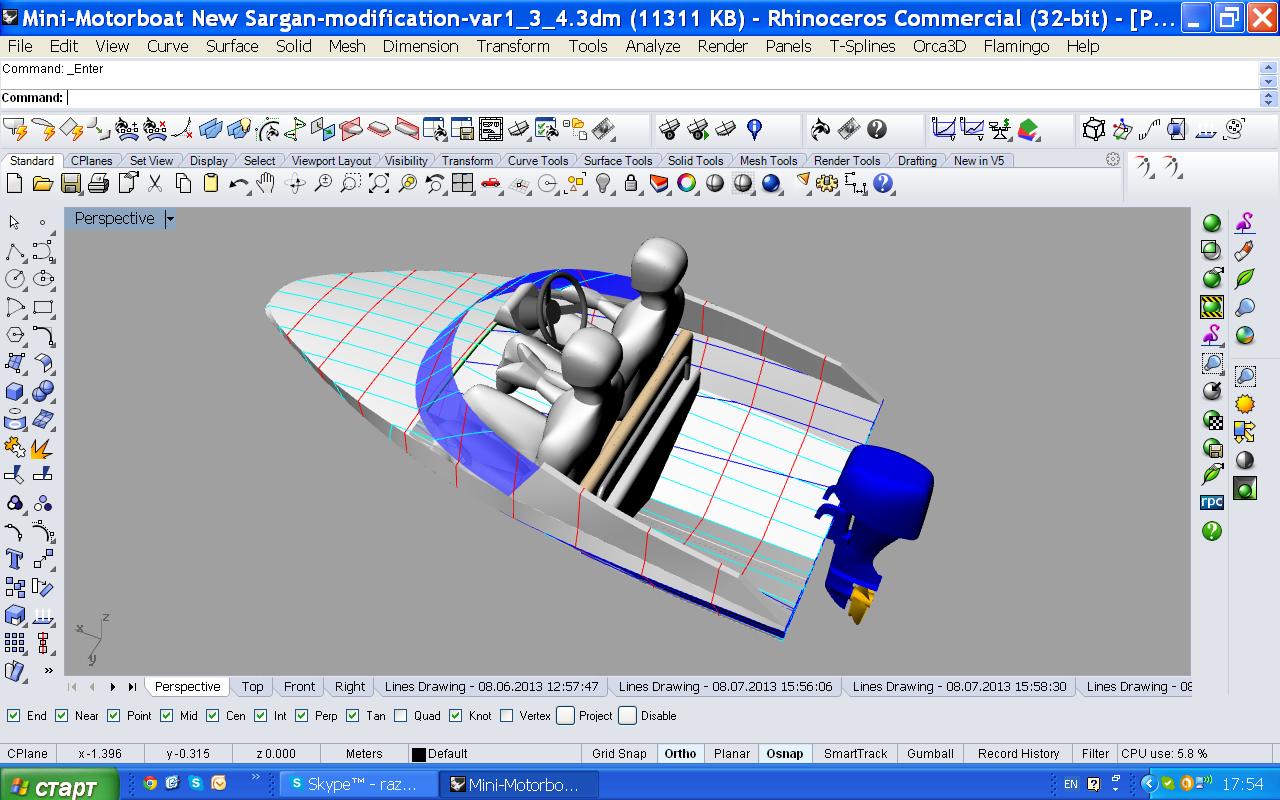Enable the Quad osnap checkbox
The image size is (1280, 800).
point(401,716)
